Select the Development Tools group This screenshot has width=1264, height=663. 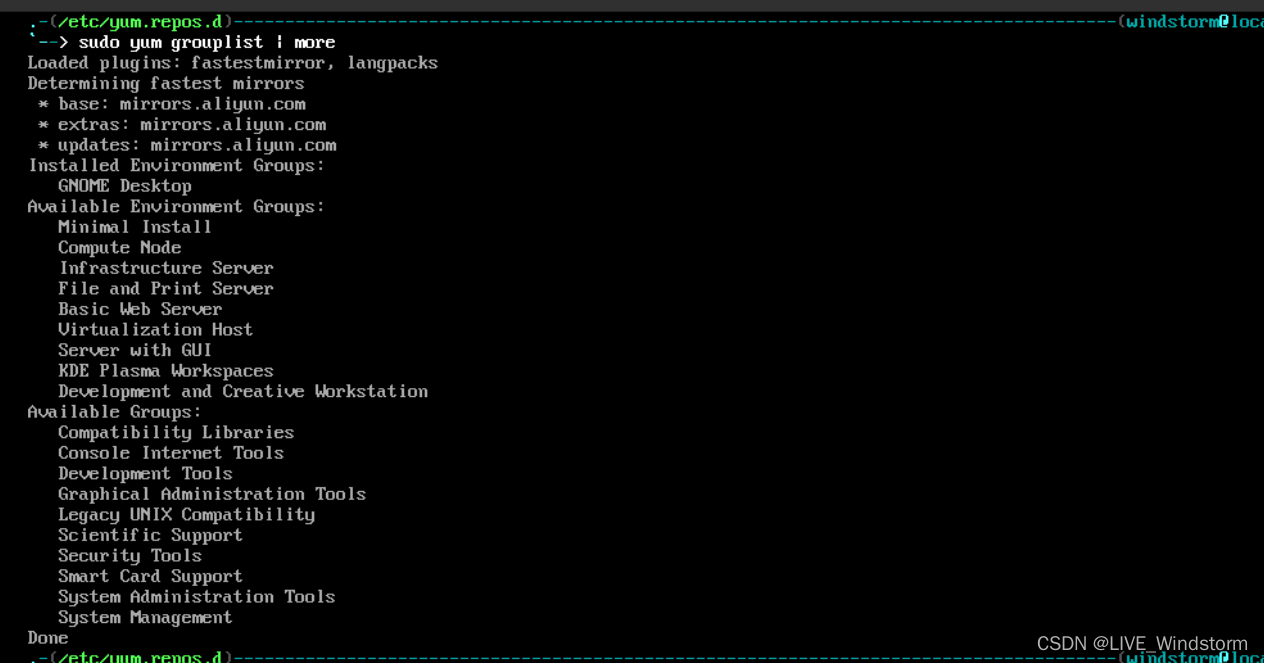click(x=145, y=473)
